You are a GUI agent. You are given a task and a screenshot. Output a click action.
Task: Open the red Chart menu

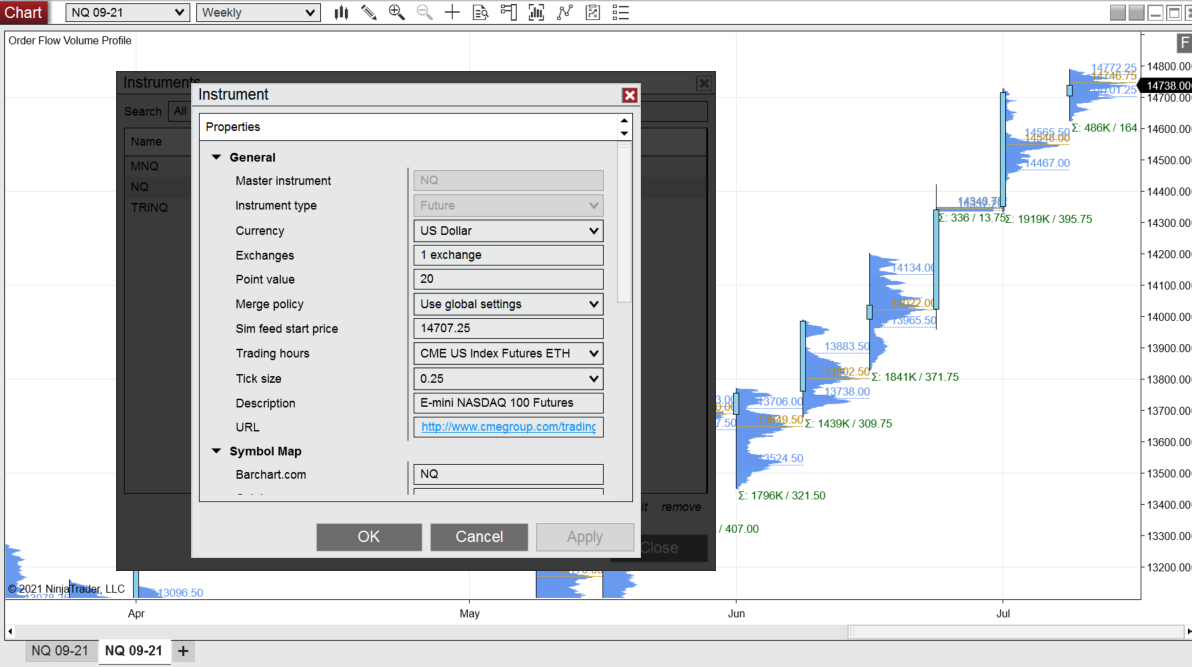[24, 12]
